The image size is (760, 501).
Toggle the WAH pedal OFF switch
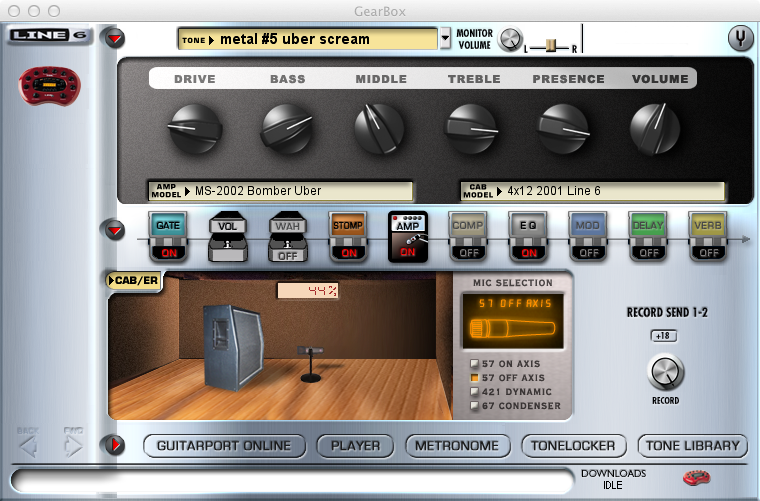tap(288, 255)
